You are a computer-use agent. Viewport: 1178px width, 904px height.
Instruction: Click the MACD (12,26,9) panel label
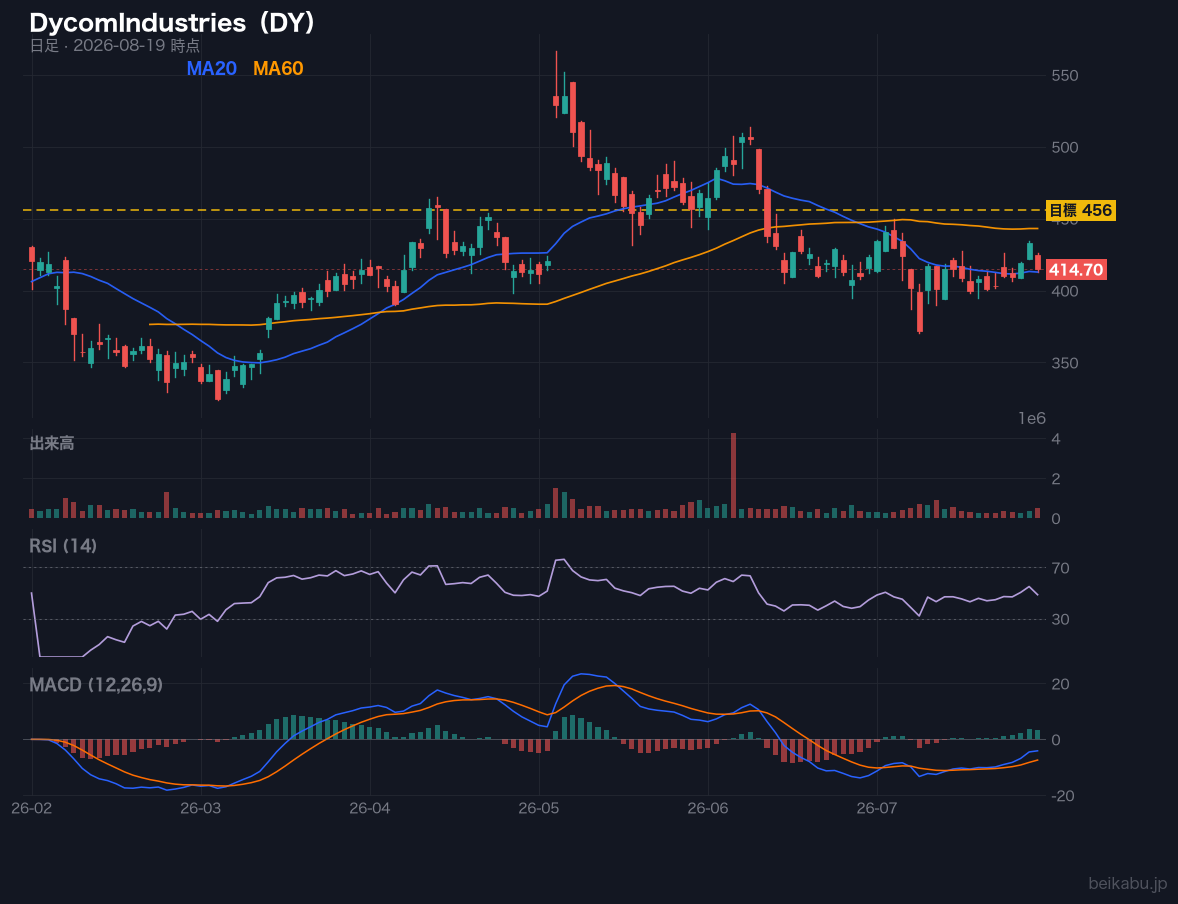96,685
